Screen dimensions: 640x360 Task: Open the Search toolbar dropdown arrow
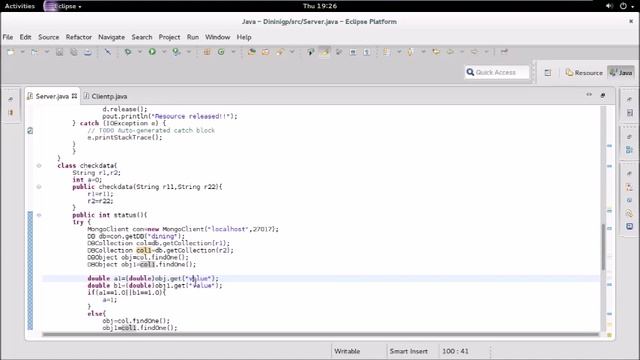[x=292, y=52]
